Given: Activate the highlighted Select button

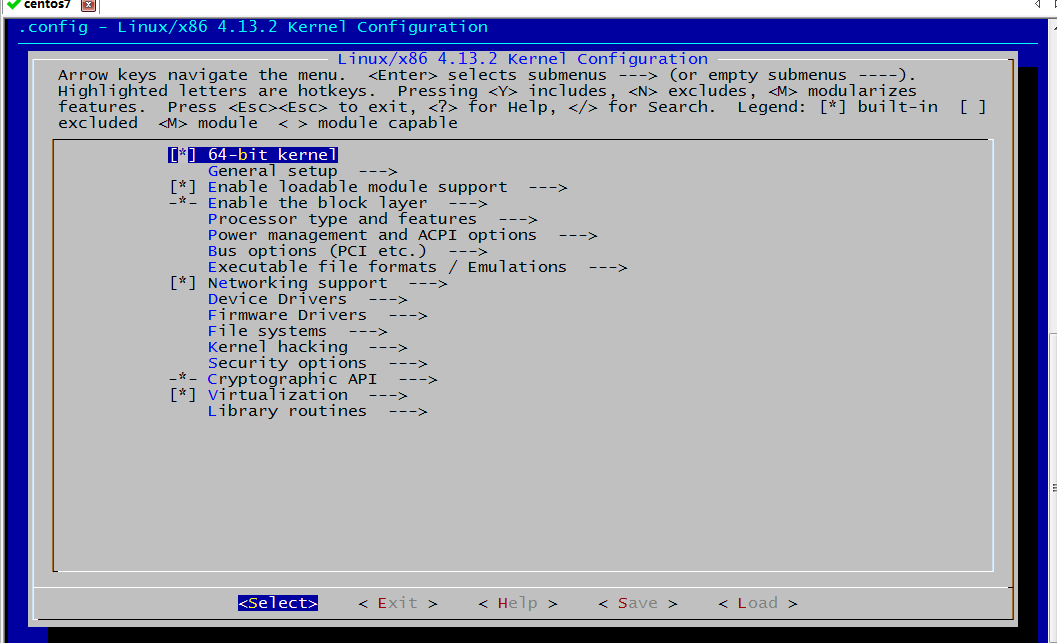Looking at the screenshot, I should pos(278,603).
